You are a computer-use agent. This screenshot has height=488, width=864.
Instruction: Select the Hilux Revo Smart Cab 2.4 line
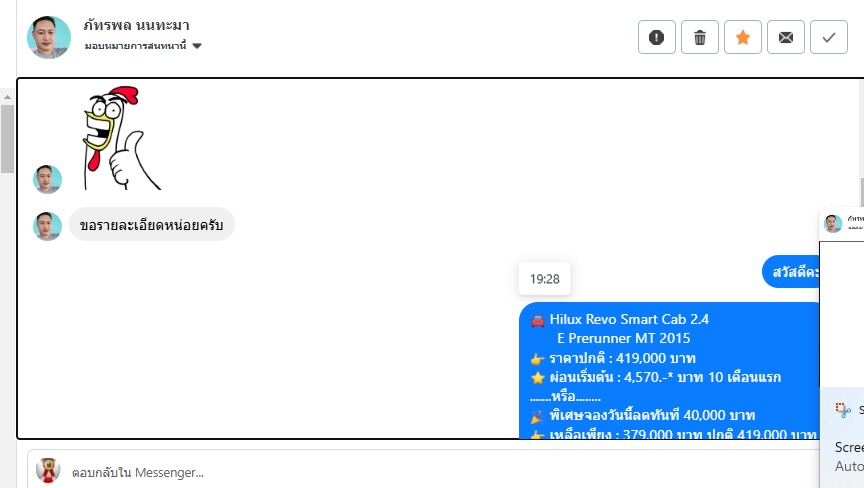(x=620, y=319)
